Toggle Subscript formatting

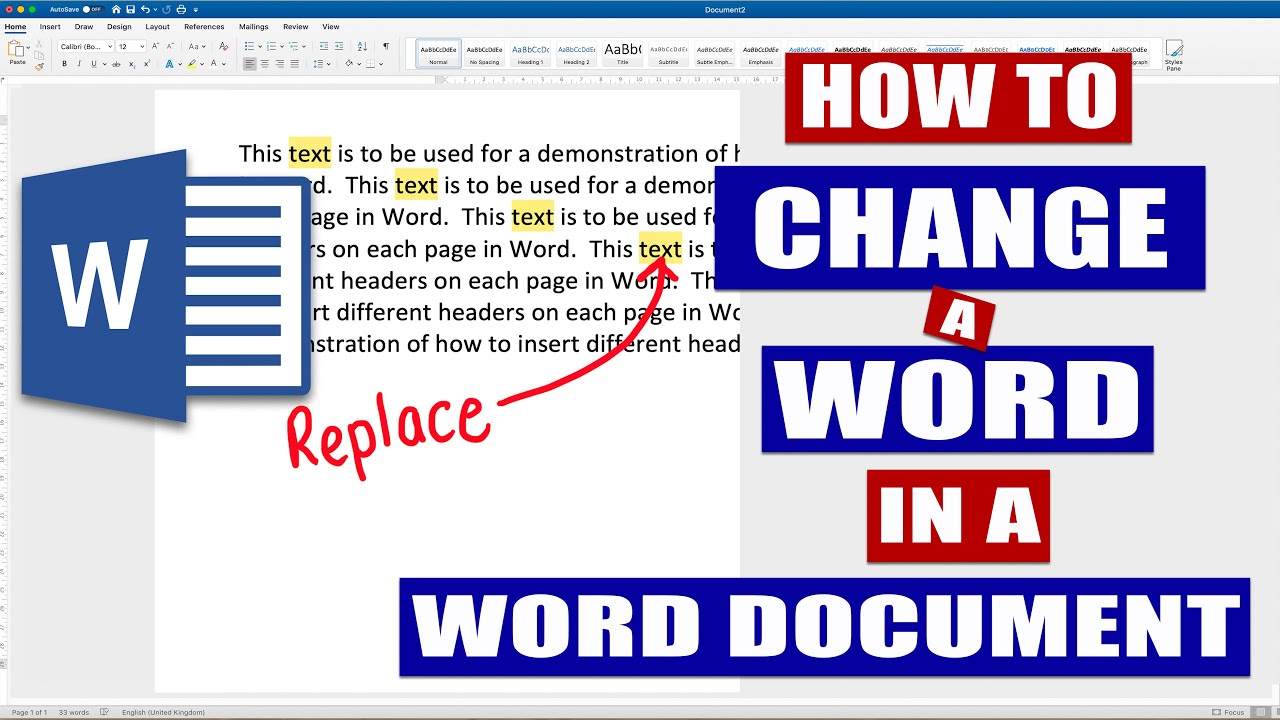(132, 64)
